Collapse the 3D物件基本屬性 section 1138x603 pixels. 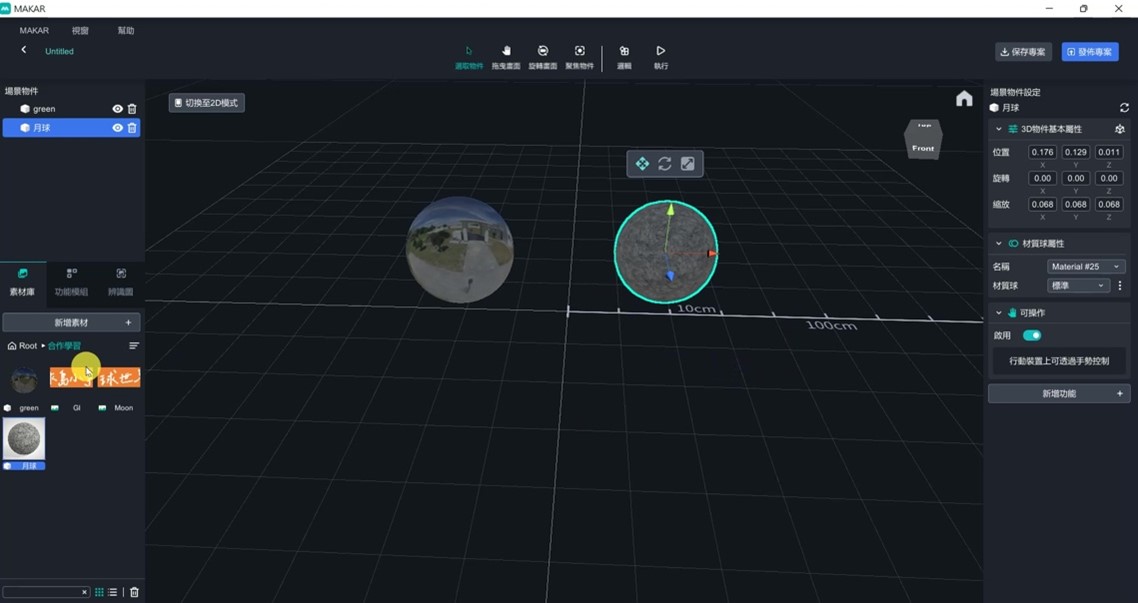pyautogui.click(x=998, y=129)
